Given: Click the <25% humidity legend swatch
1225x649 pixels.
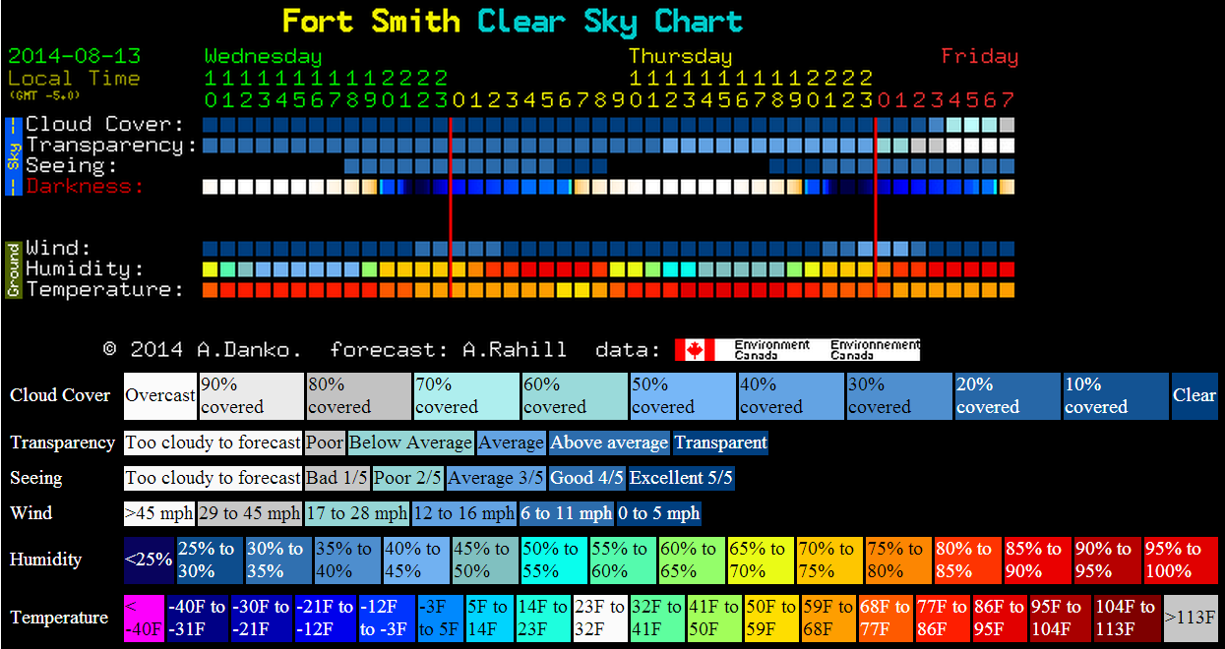Looking at the screenshot, I should (148, 560).
